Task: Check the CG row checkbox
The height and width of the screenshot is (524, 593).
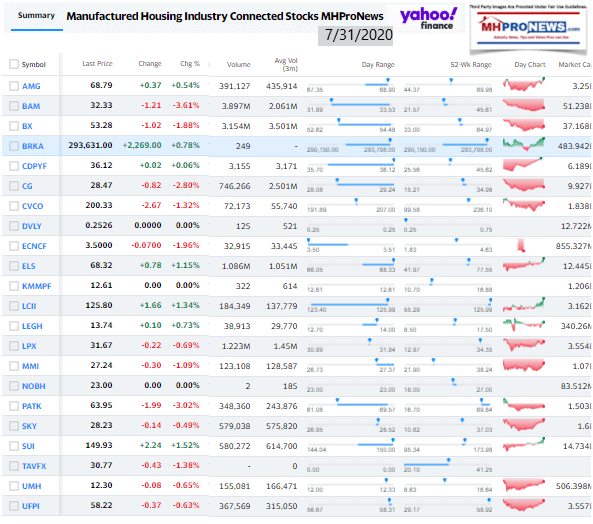Action: (x=14, y=186)
